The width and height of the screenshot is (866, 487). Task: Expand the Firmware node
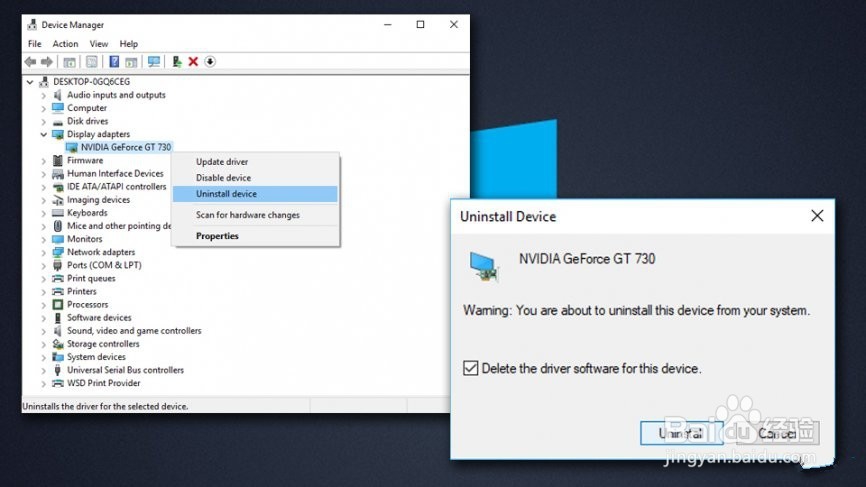pyautogui.click(x=44, y=161)
